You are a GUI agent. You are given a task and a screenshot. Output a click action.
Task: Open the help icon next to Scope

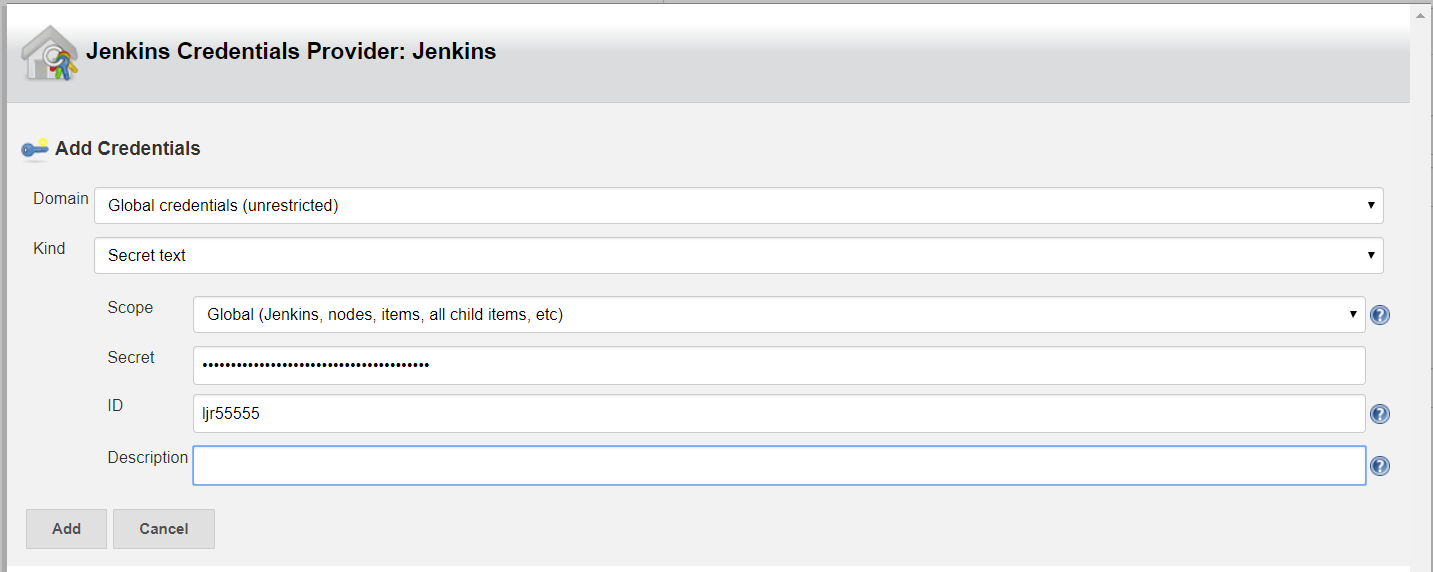1380,315
